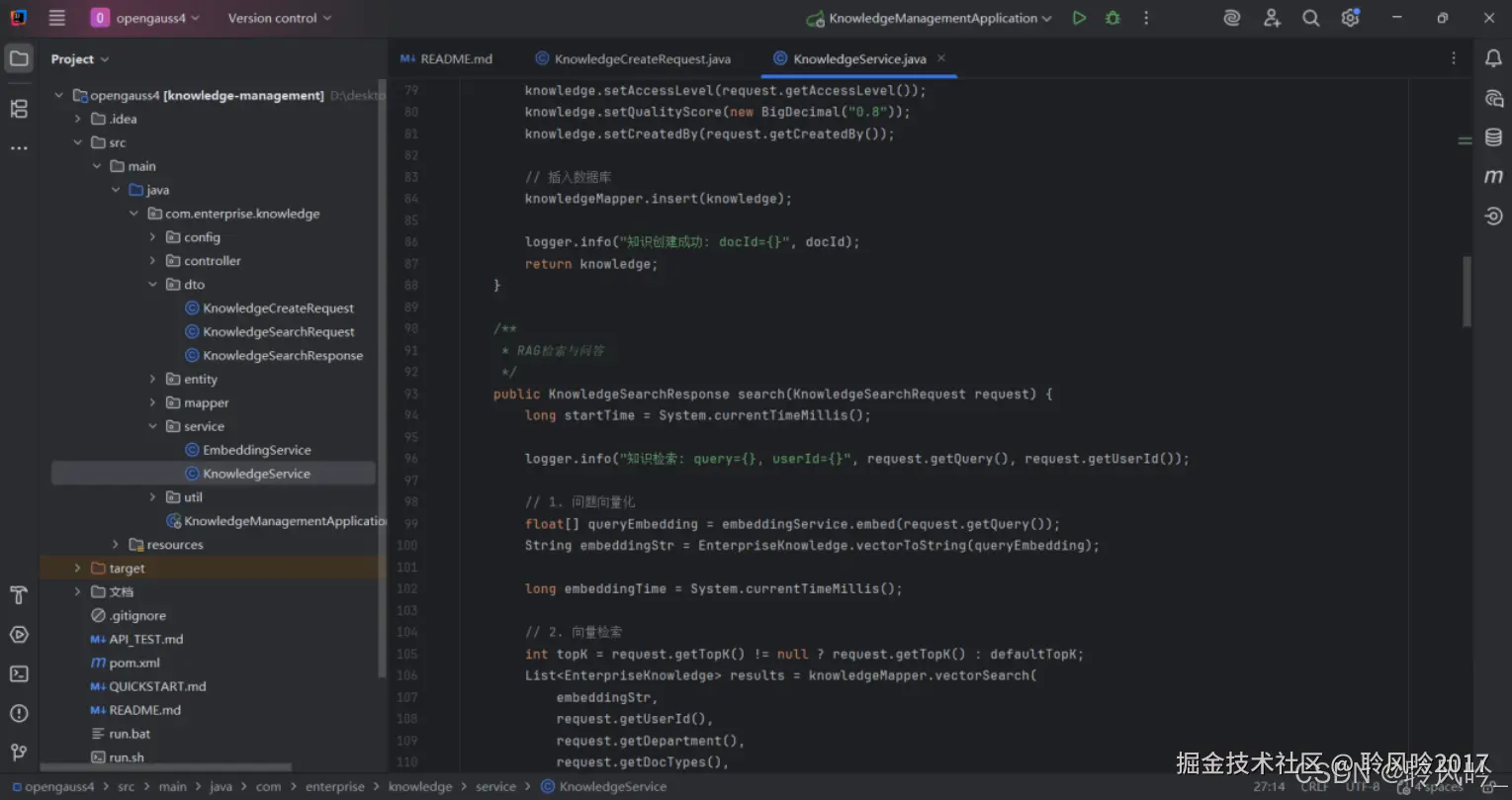1512x800 pixels.
Task: Open the Notifications bell panel
Action: point(1493,58)
